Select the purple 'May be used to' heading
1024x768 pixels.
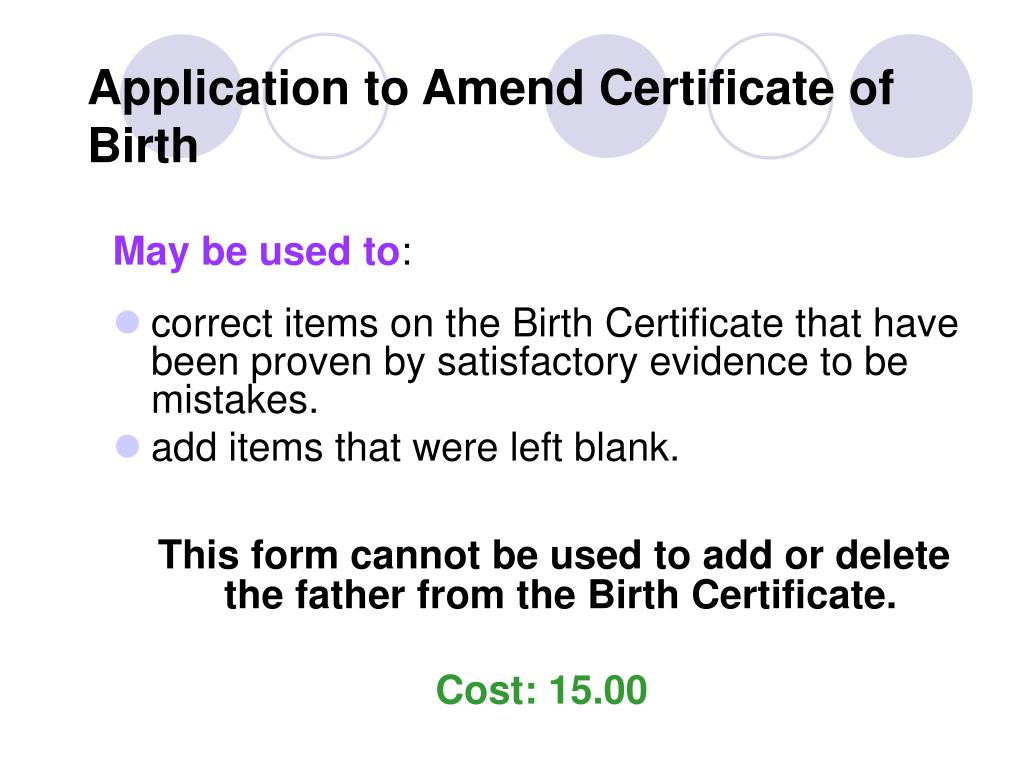tap(256, 251)
